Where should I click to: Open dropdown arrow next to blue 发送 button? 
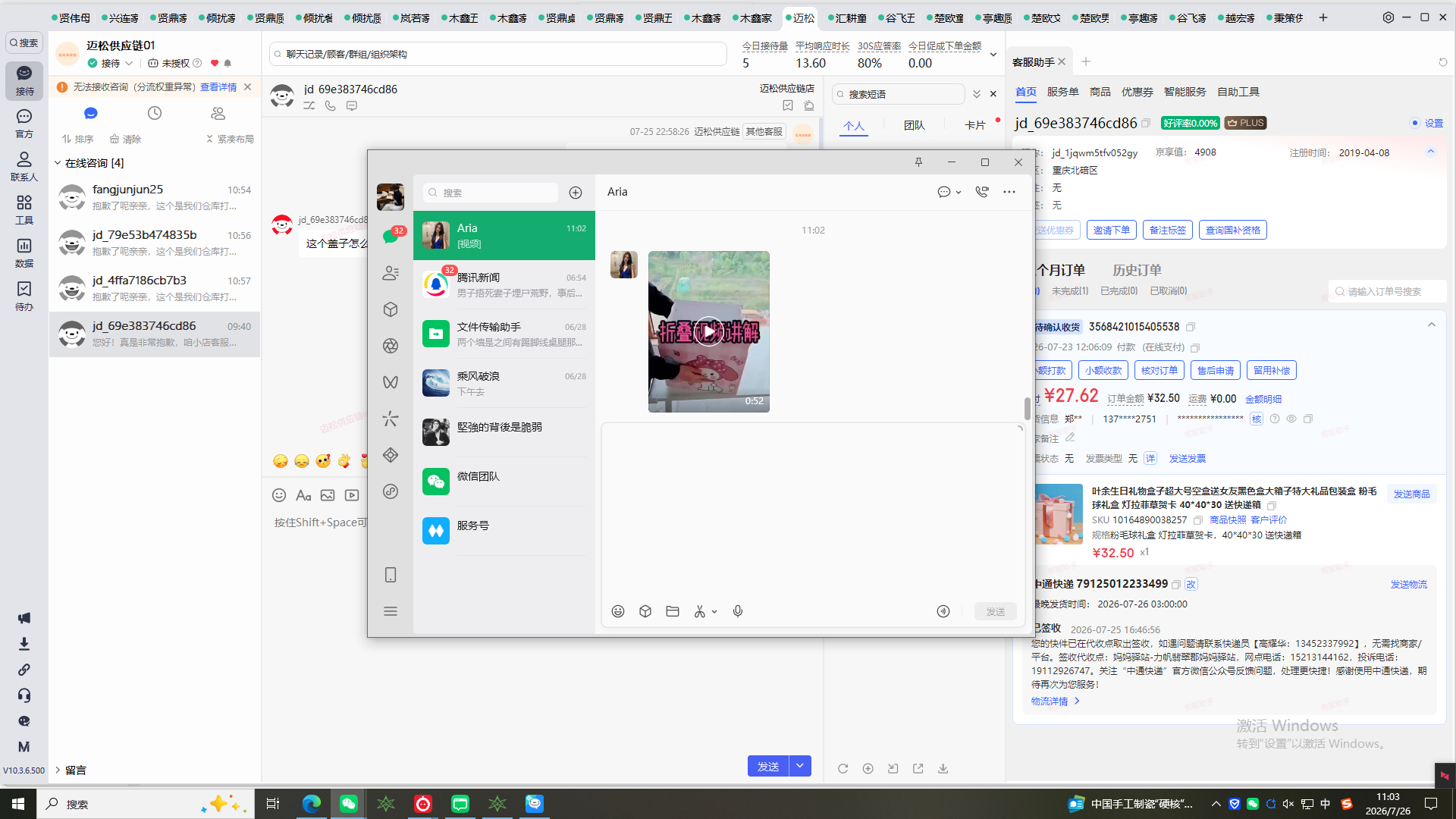click(800, 767)
